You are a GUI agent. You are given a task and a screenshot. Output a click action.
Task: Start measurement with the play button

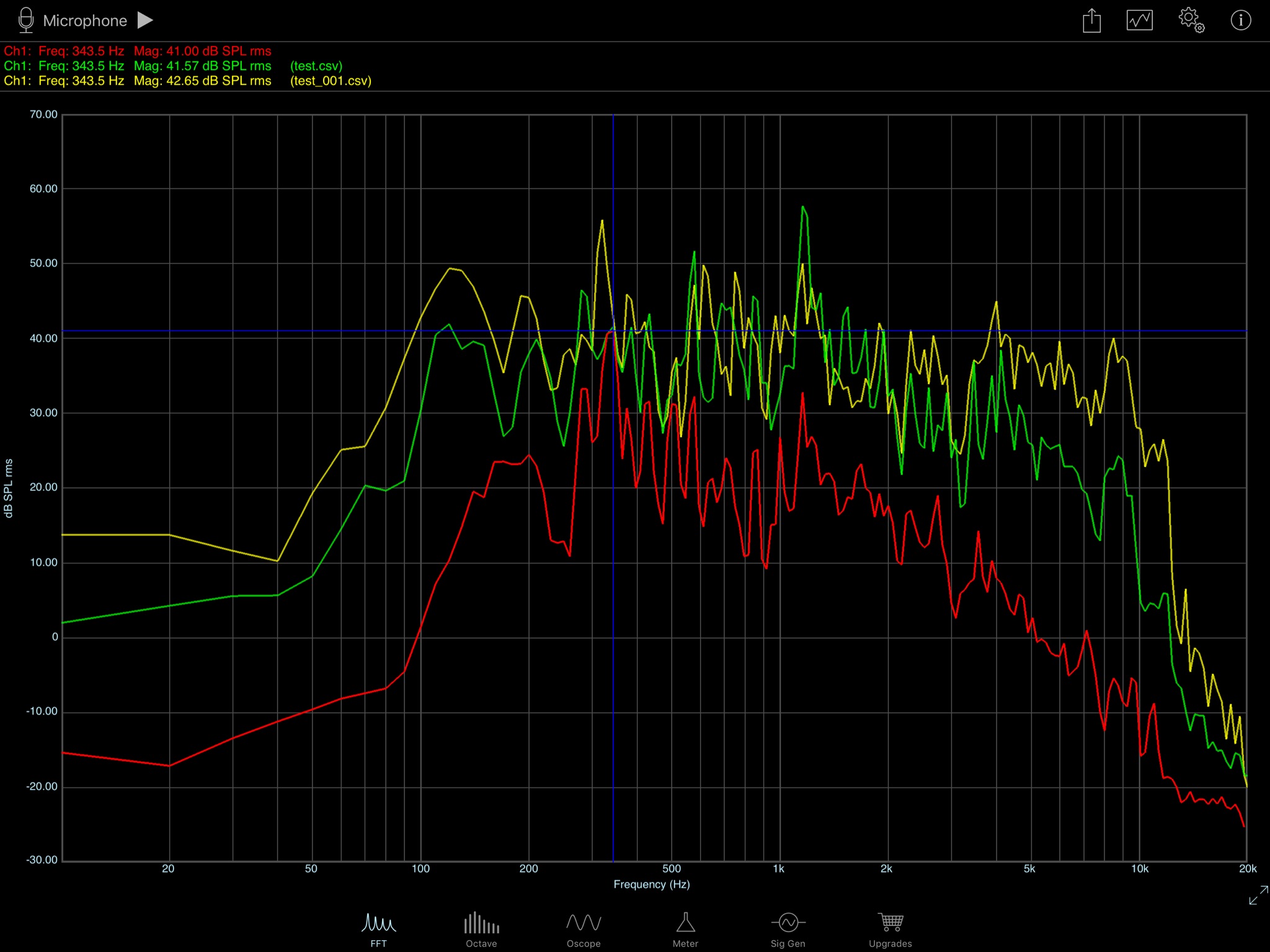145,20
